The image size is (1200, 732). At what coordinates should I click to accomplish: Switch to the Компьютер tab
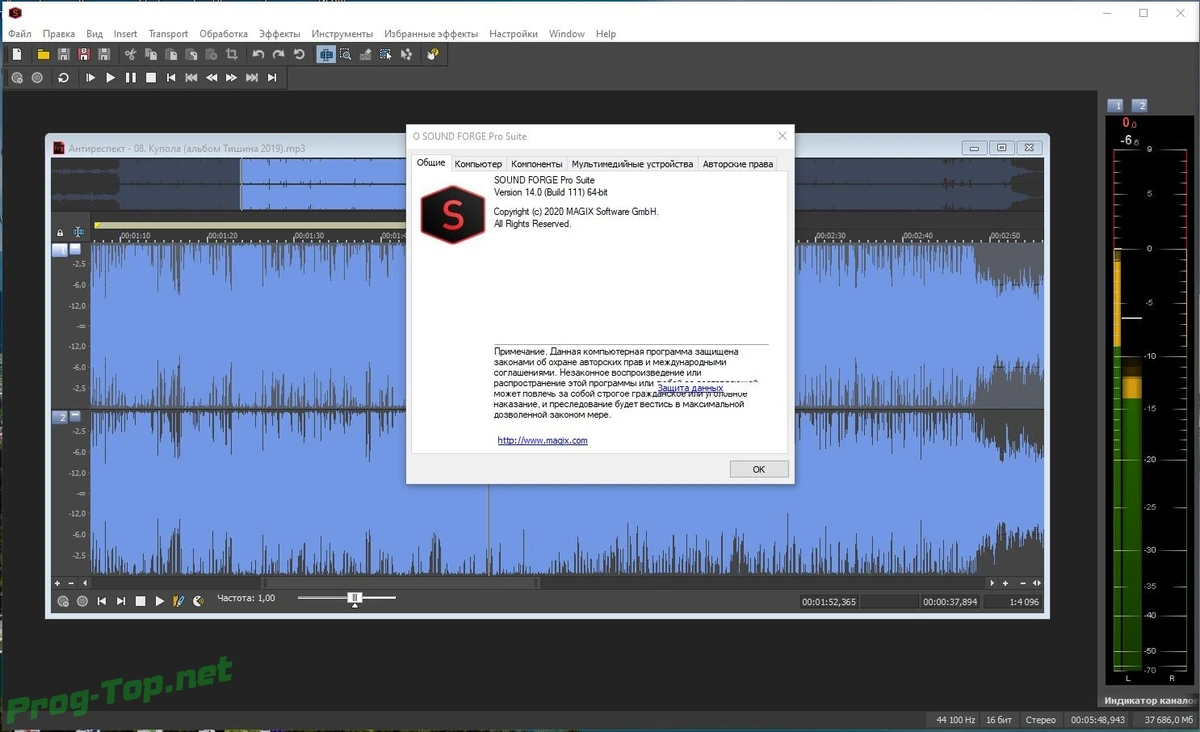478,164
